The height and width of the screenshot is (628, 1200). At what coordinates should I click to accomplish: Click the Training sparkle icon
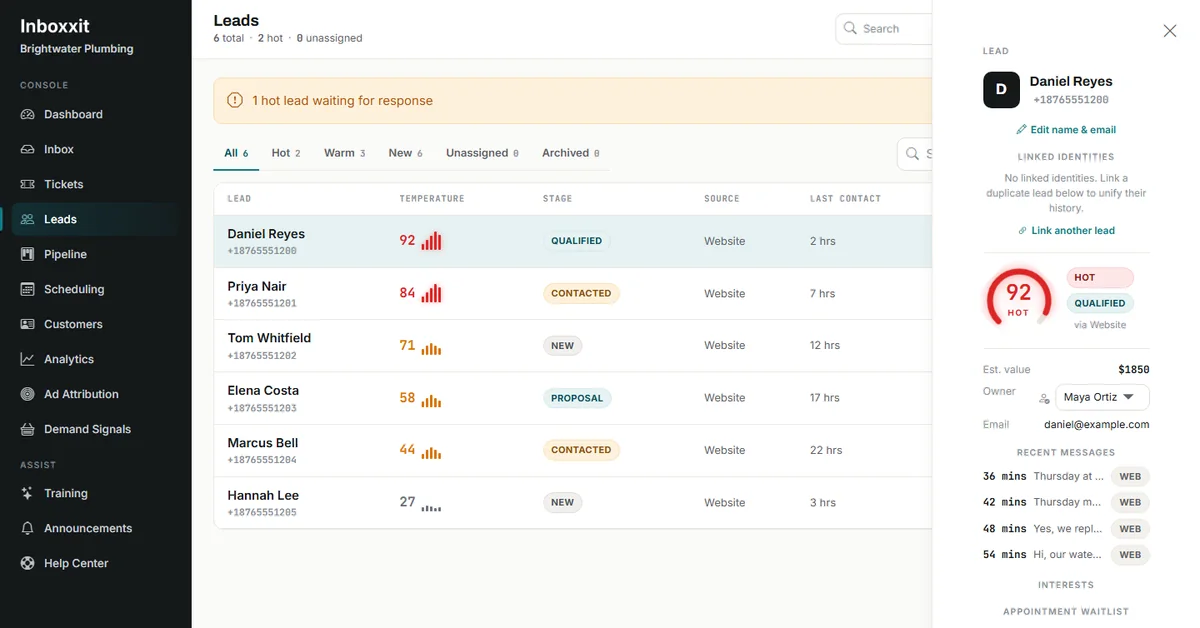click(x=28, y=493)
